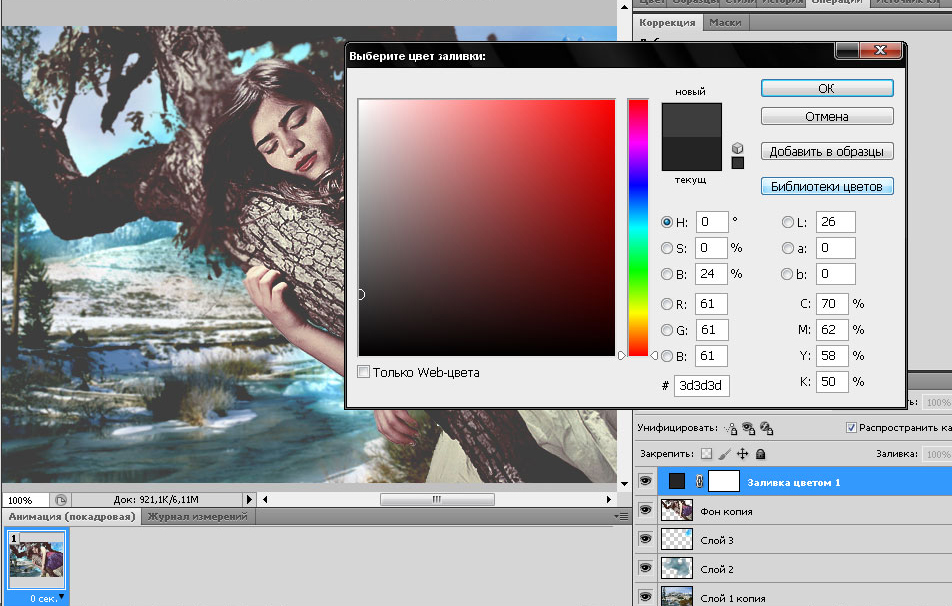Toggle visibility of Слой 2
Image resolution: width=952 pixels, height=606 pixels.
[x=645, y=568]
